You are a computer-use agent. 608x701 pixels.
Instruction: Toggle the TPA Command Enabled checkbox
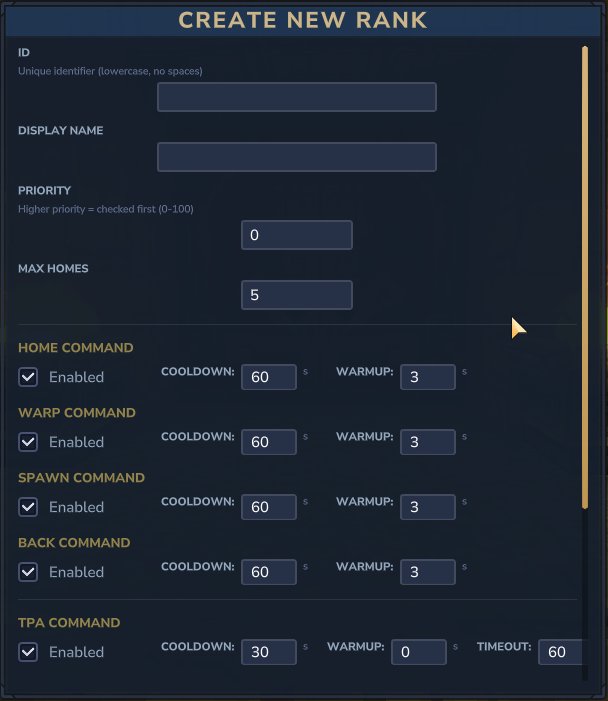coord(28,652)
